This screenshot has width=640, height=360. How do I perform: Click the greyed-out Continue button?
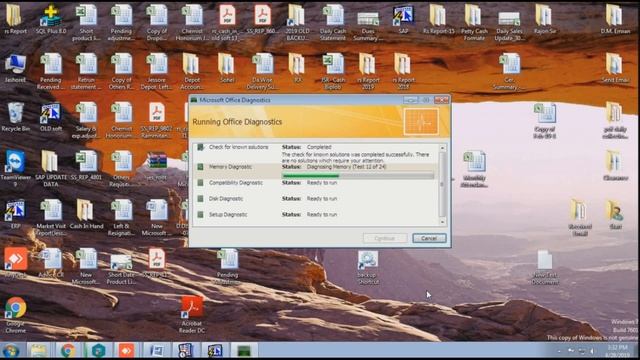point(384,238)
